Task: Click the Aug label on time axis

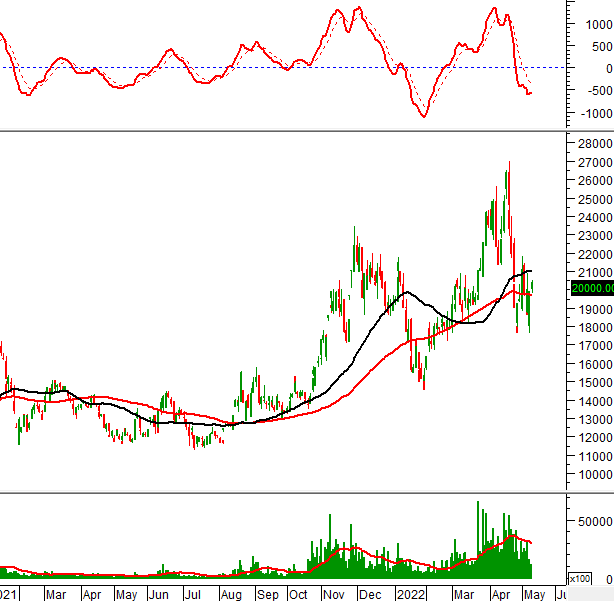Action: coord(231,594)
